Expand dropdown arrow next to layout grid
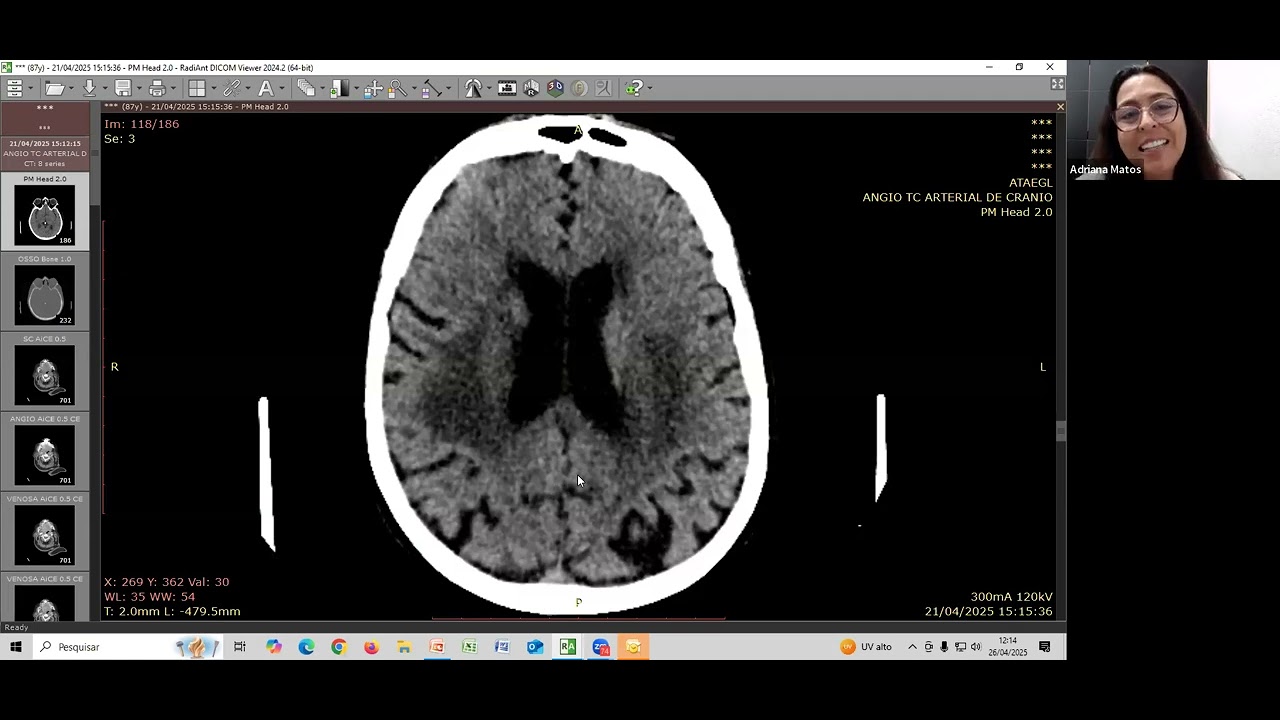The height and width of the screenshot is (720, 1280). pyautogui.click(x=213, y=89)
